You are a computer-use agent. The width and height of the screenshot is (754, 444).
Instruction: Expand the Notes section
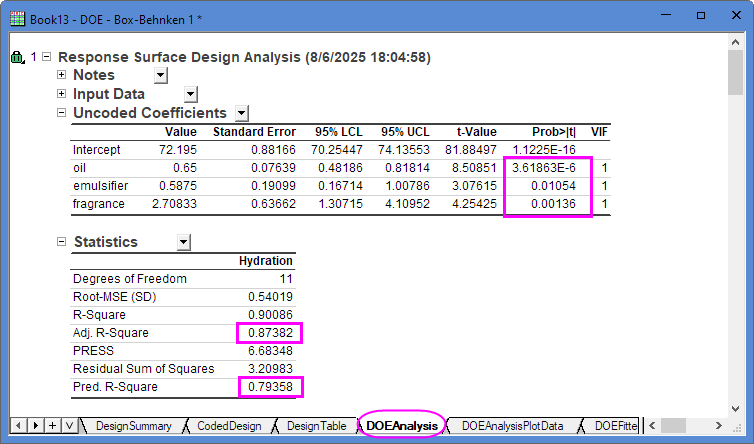pos(62,75)
